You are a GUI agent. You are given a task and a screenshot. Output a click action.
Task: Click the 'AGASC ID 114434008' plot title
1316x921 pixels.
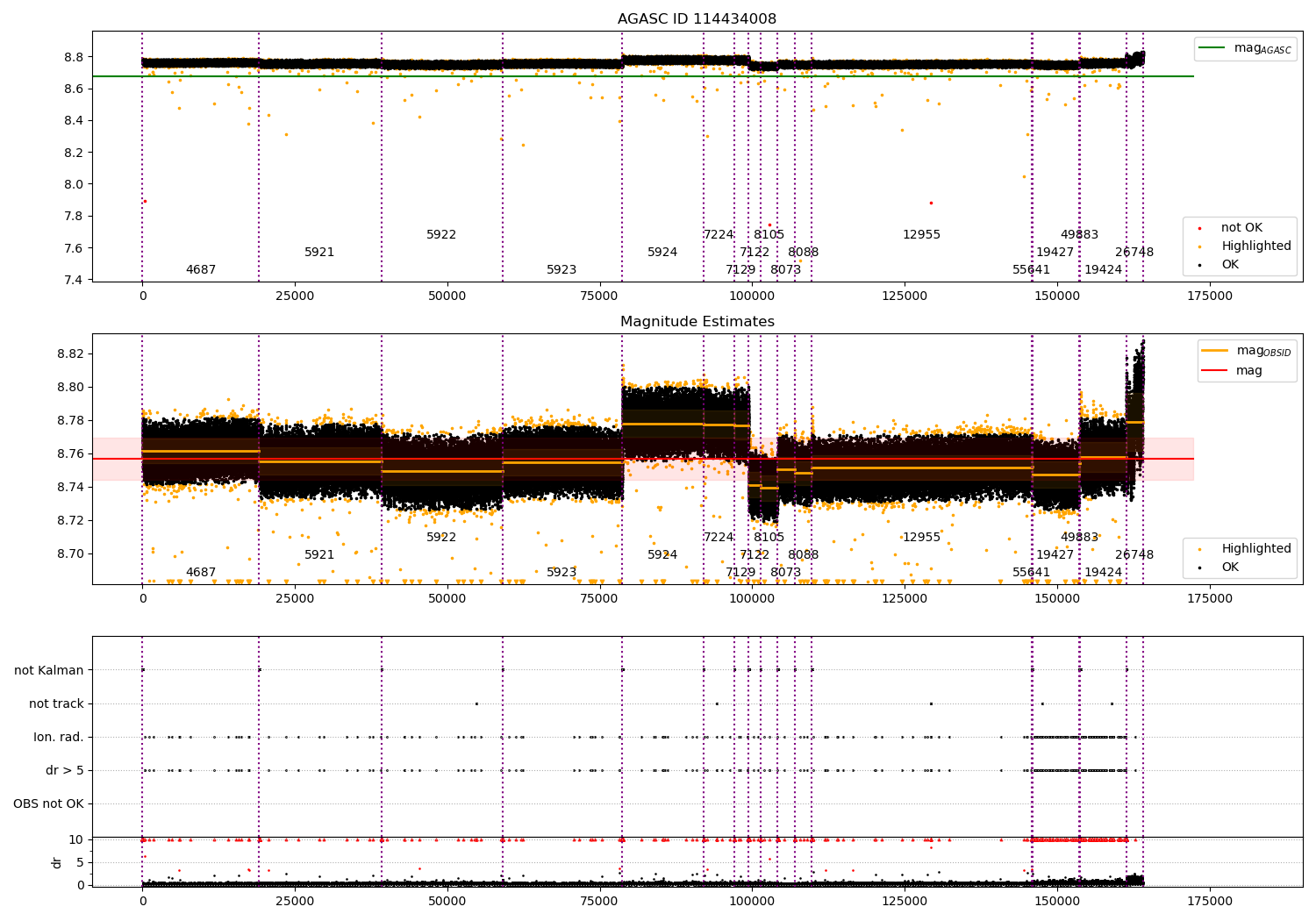(697, 19)
